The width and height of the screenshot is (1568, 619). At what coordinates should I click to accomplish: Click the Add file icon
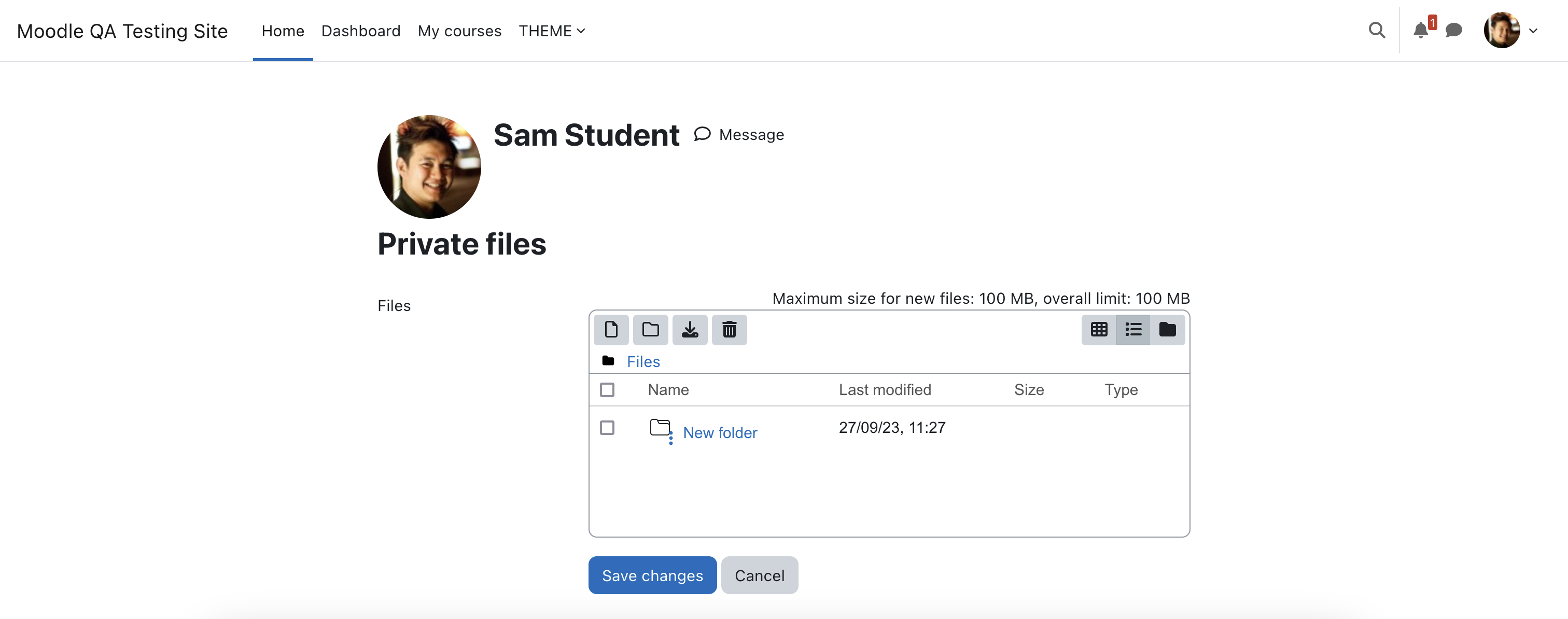610,329
